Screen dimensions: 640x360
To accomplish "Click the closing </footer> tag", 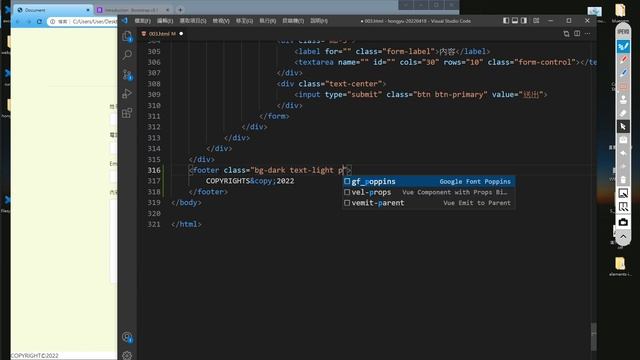I will point(208,192).
